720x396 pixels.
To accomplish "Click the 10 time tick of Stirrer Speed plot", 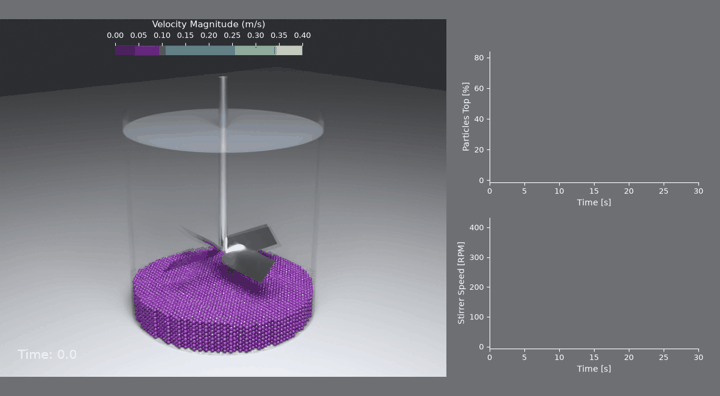I will (559, 357).
